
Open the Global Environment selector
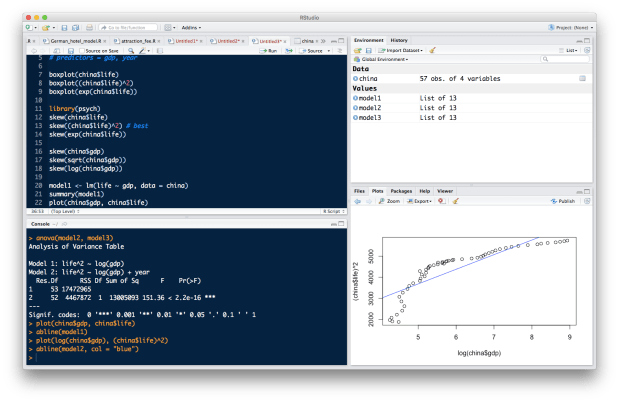(x=381, y=59)
